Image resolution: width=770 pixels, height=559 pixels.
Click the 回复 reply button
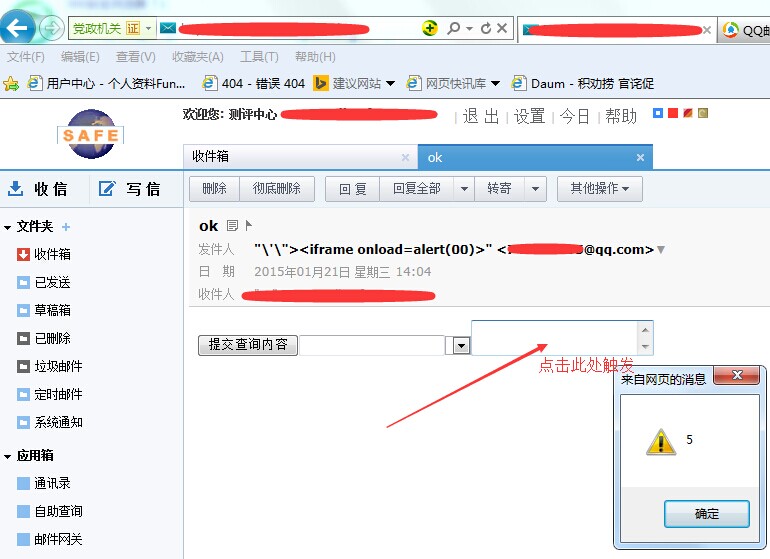click(353, 189)
